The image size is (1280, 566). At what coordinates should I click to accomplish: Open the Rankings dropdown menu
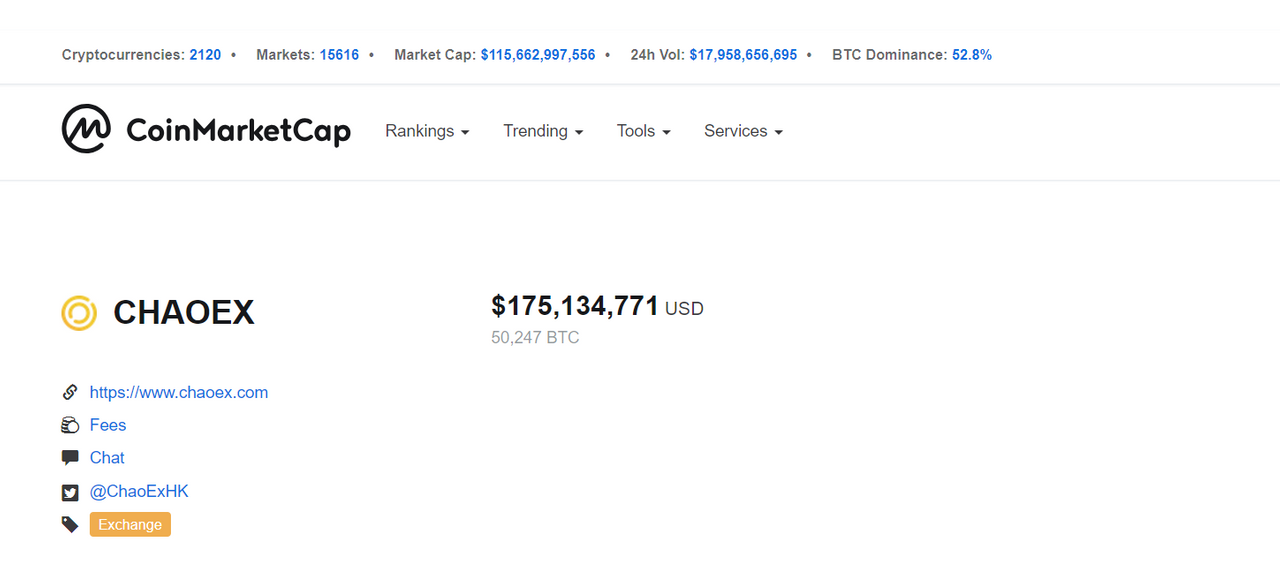(x=427, y=131)
